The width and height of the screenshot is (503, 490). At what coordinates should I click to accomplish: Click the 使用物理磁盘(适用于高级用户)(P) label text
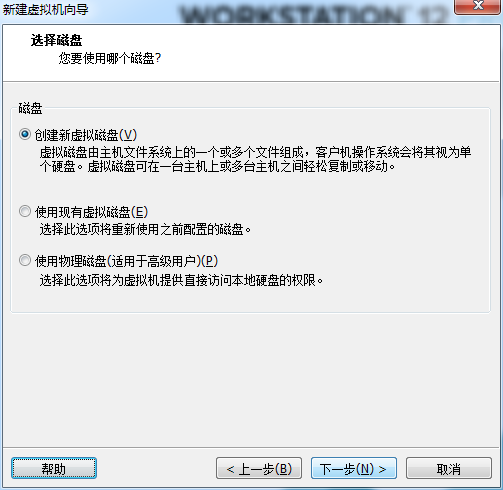pyautogui.click(x=126, y=261)
